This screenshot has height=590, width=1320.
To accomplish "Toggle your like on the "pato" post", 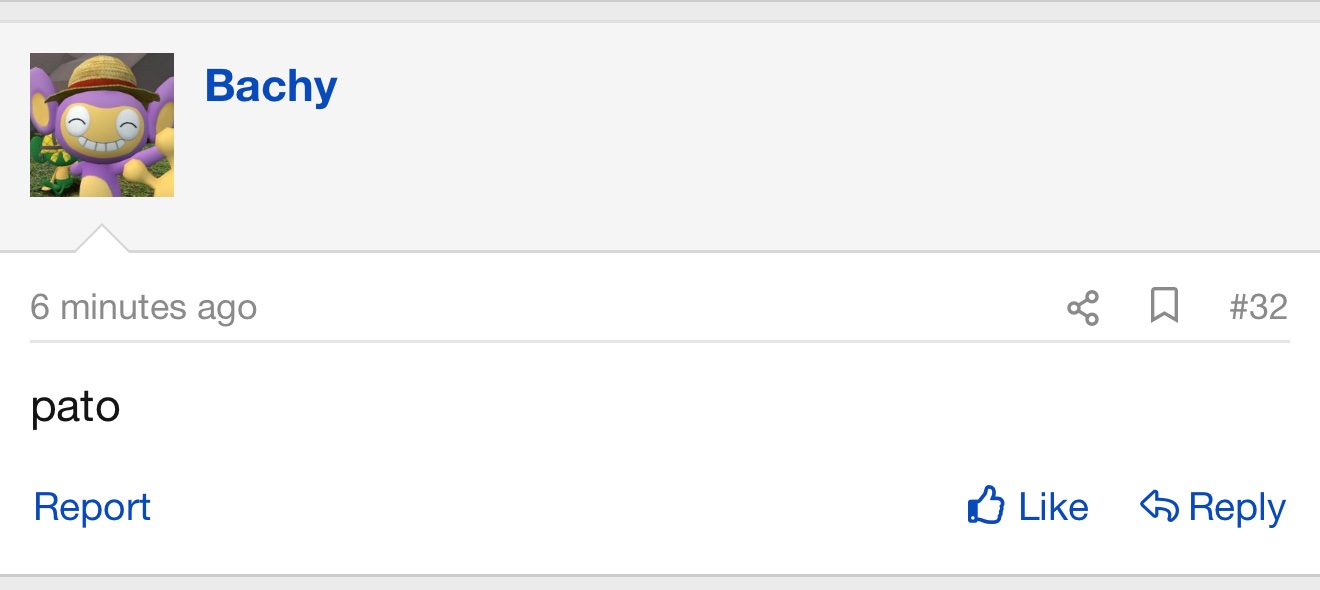I will tap(1028, 507).
